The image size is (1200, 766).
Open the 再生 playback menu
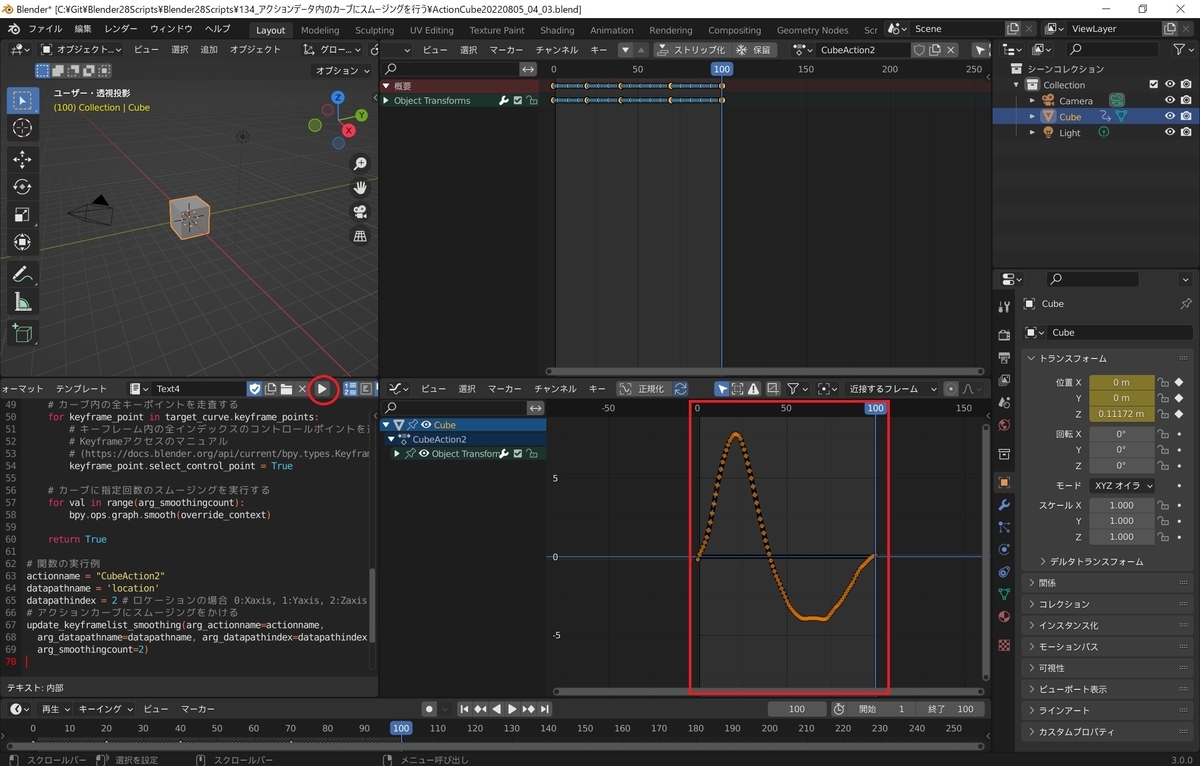point(55,709)
